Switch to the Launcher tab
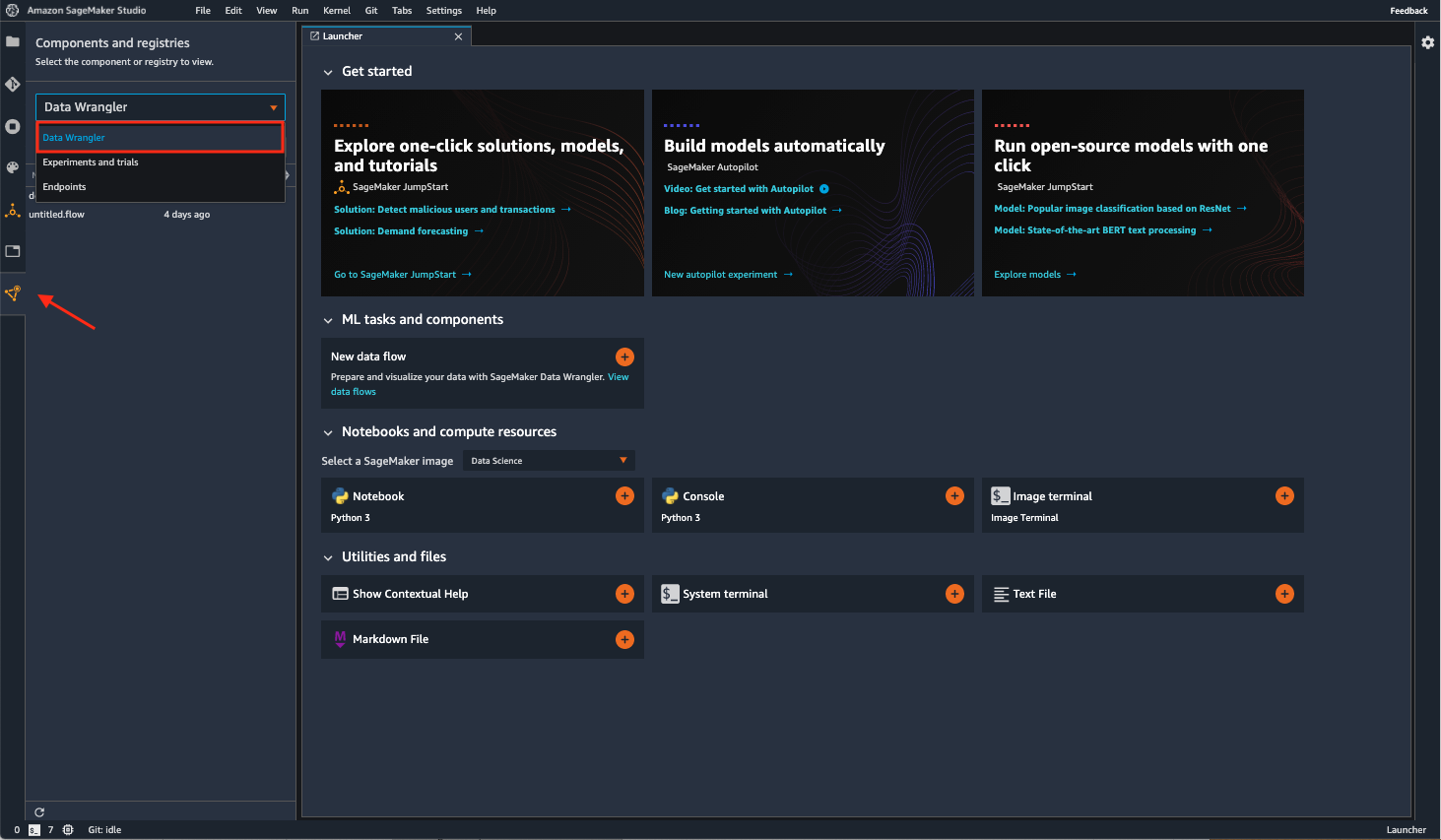This screenshot has width=1441, height=840. [x=343, y=36]
